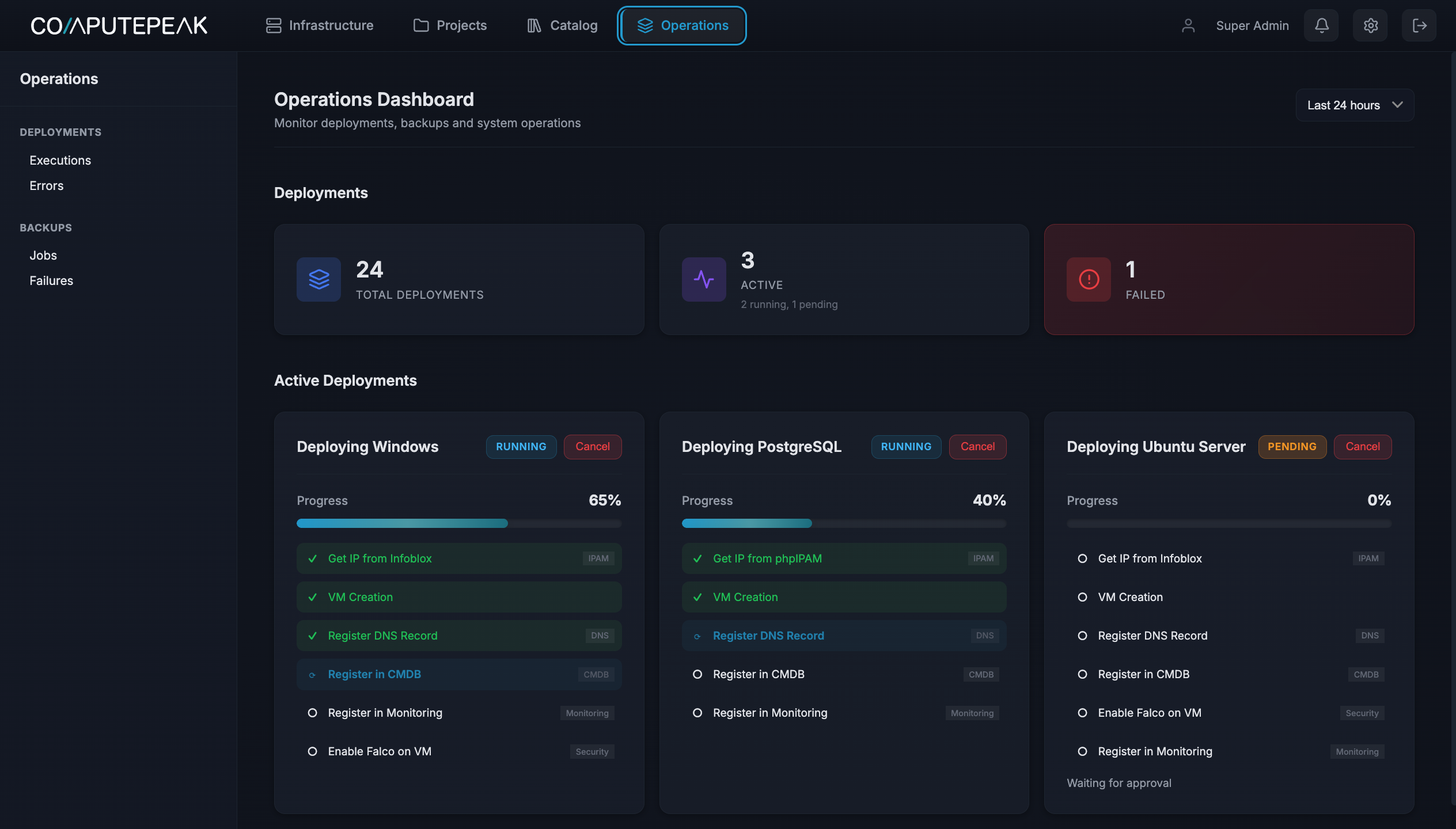Viewport: 1456px width, 829px height.
Task: Click the Catalog library icon
Action: pyautogui.click(x=533, y=25)
